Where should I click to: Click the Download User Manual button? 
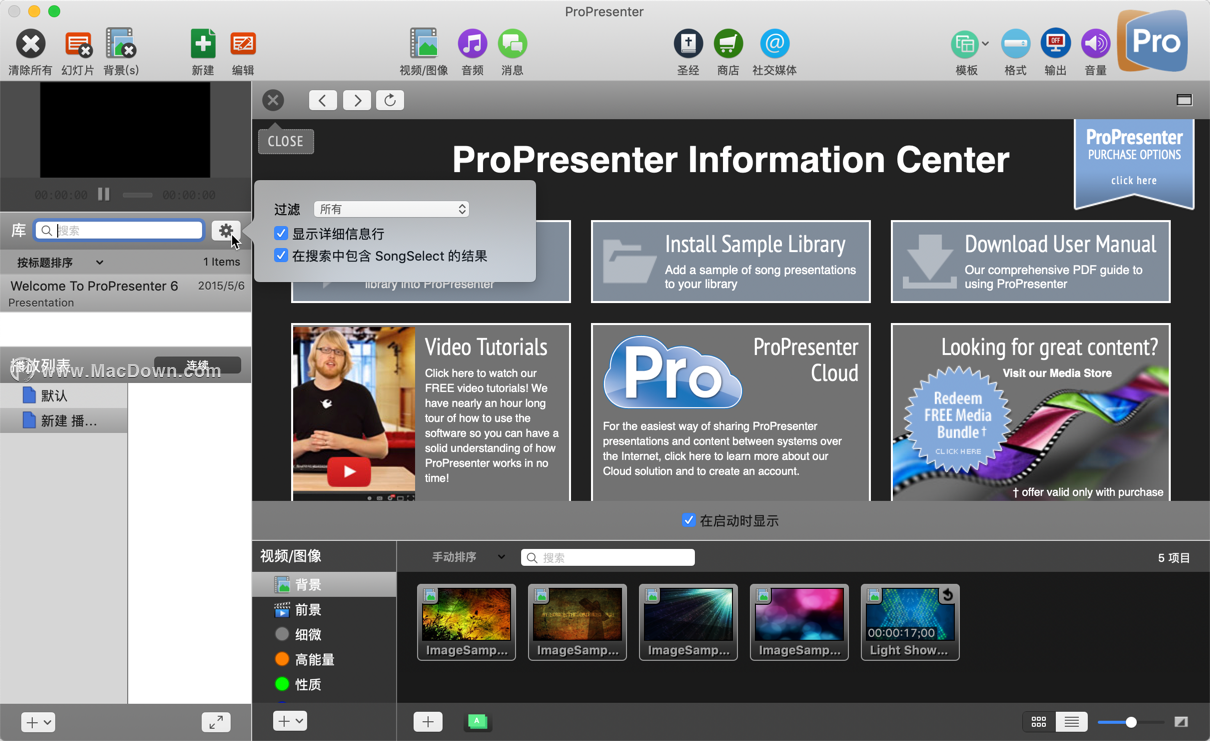click(x=1031, y=262)
